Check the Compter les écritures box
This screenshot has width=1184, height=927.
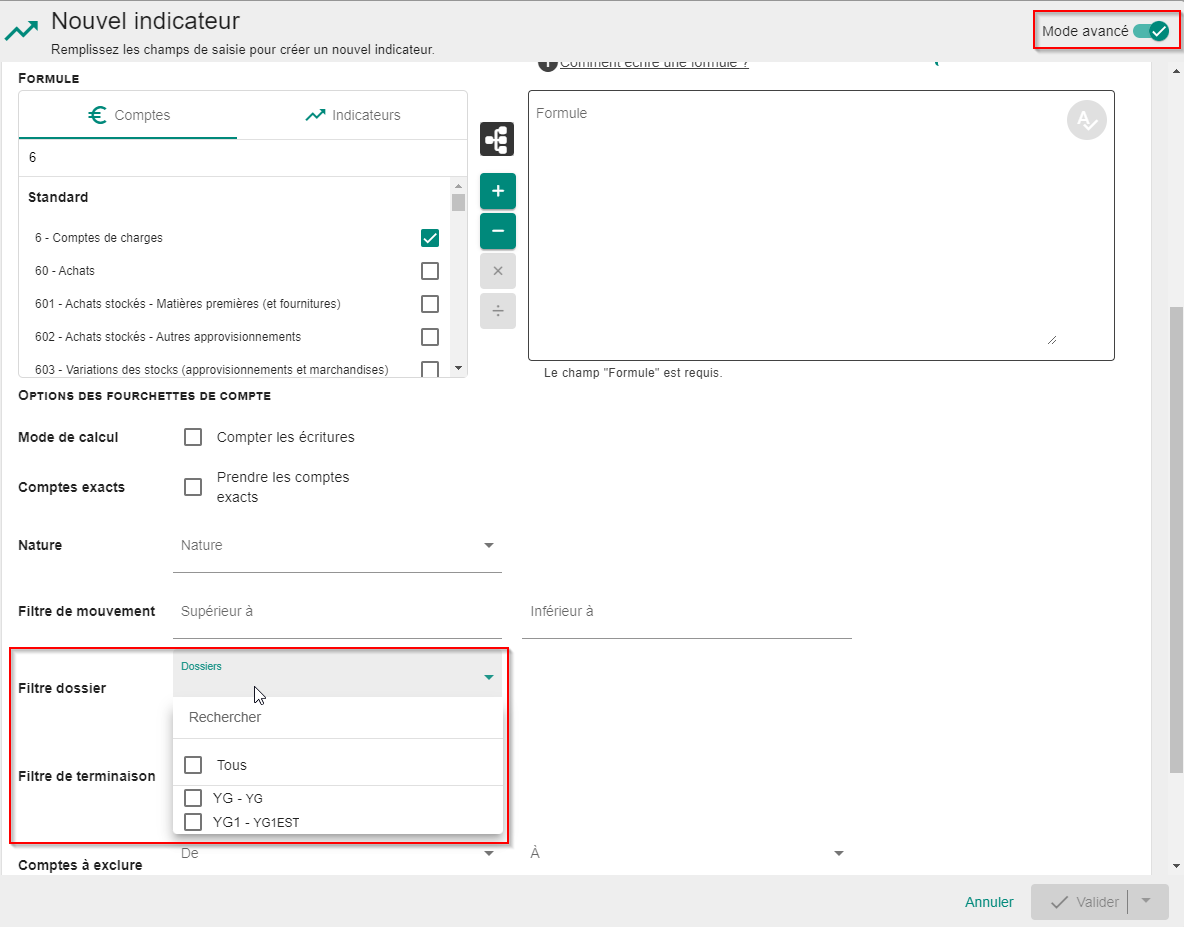click(193, 437)
